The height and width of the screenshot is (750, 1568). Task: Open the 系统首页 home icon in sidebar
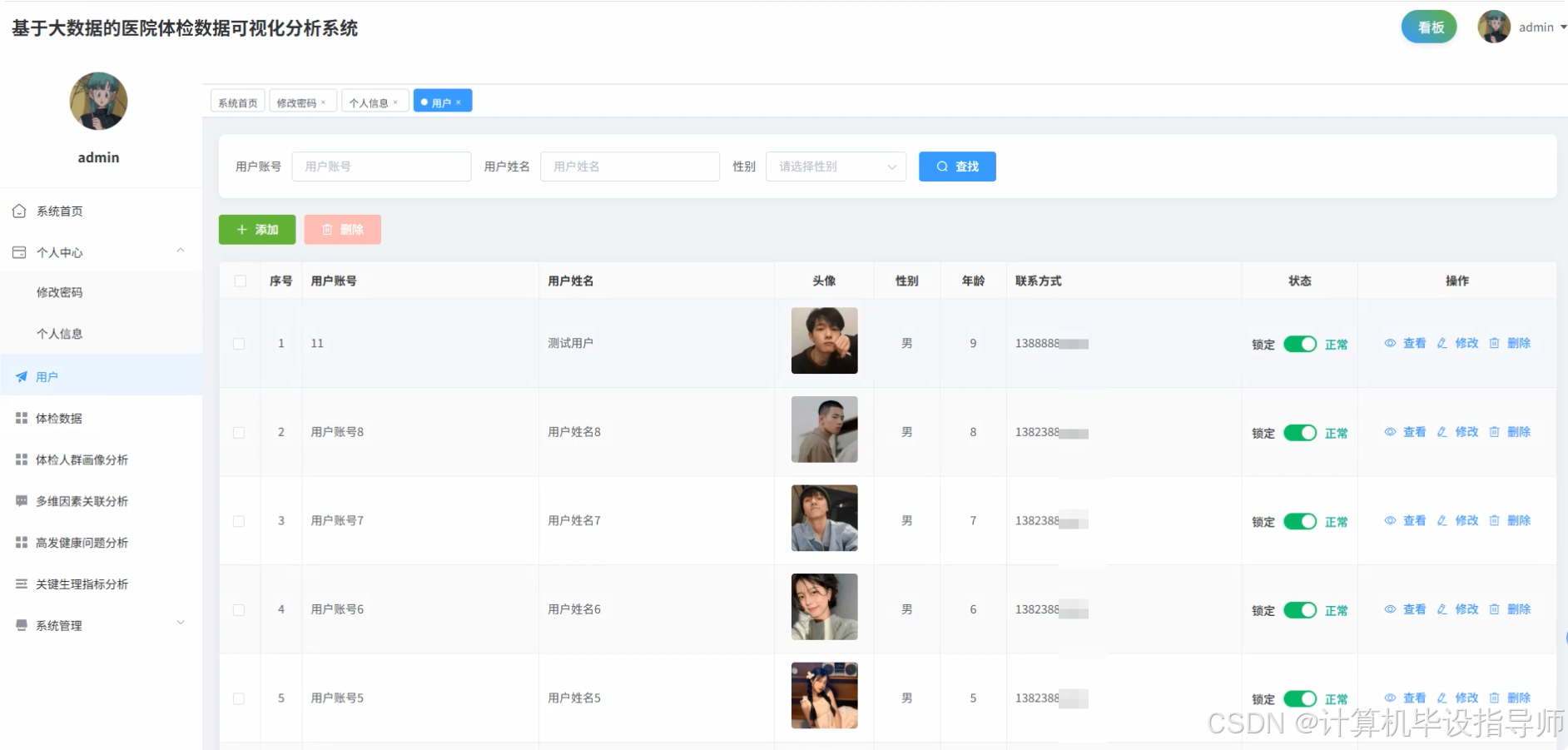tap(20, 211)
